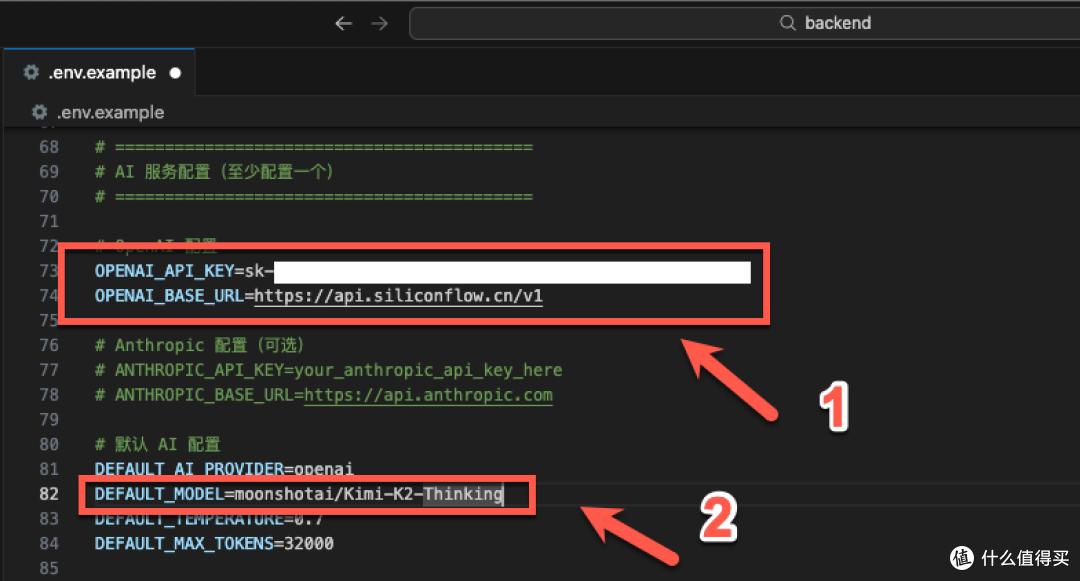Place cursor in the OPENAI_API_KEY text
Screen dimensions: 1080x581
pyautogui.click(x=165, y=271)
